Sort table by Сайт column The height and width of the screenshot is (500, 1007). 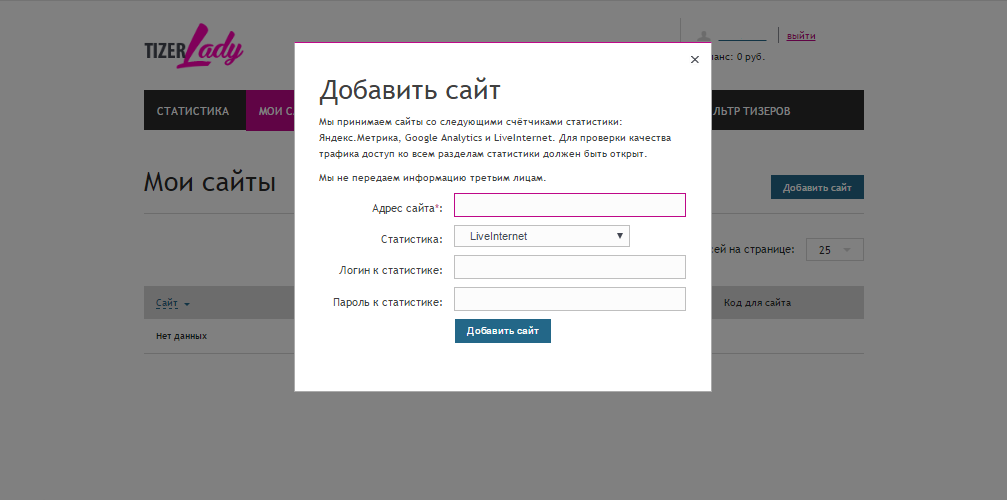point(166,303)
